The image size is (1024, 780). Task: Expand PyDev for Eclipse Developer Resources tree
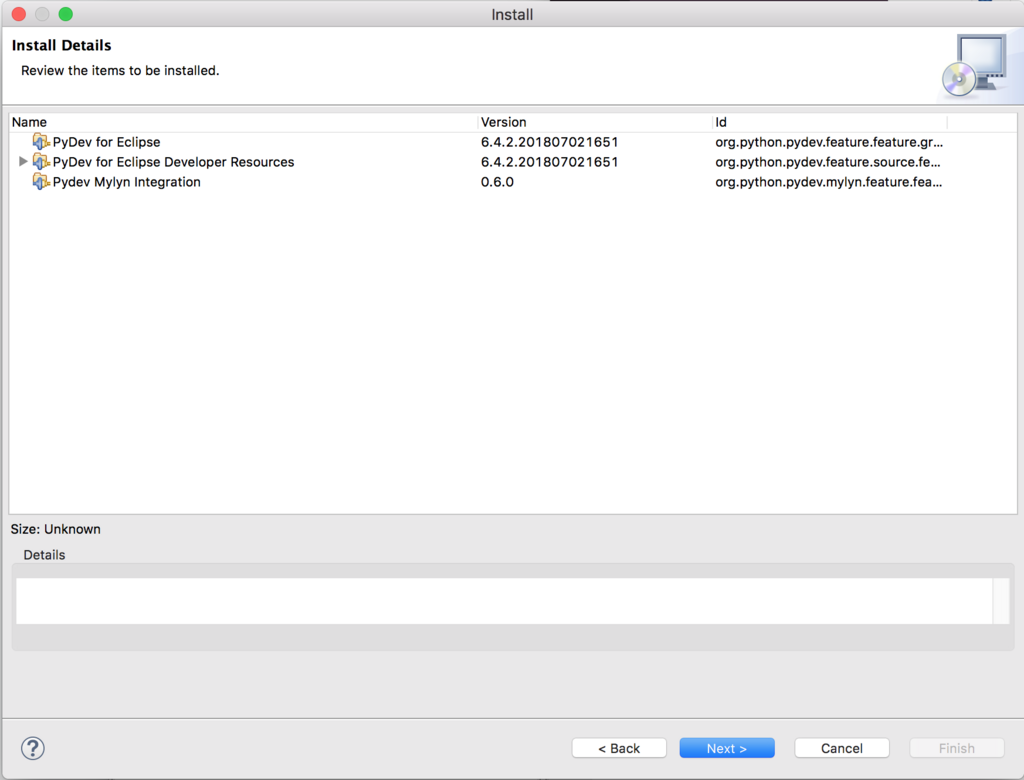[x=23, y=161]
